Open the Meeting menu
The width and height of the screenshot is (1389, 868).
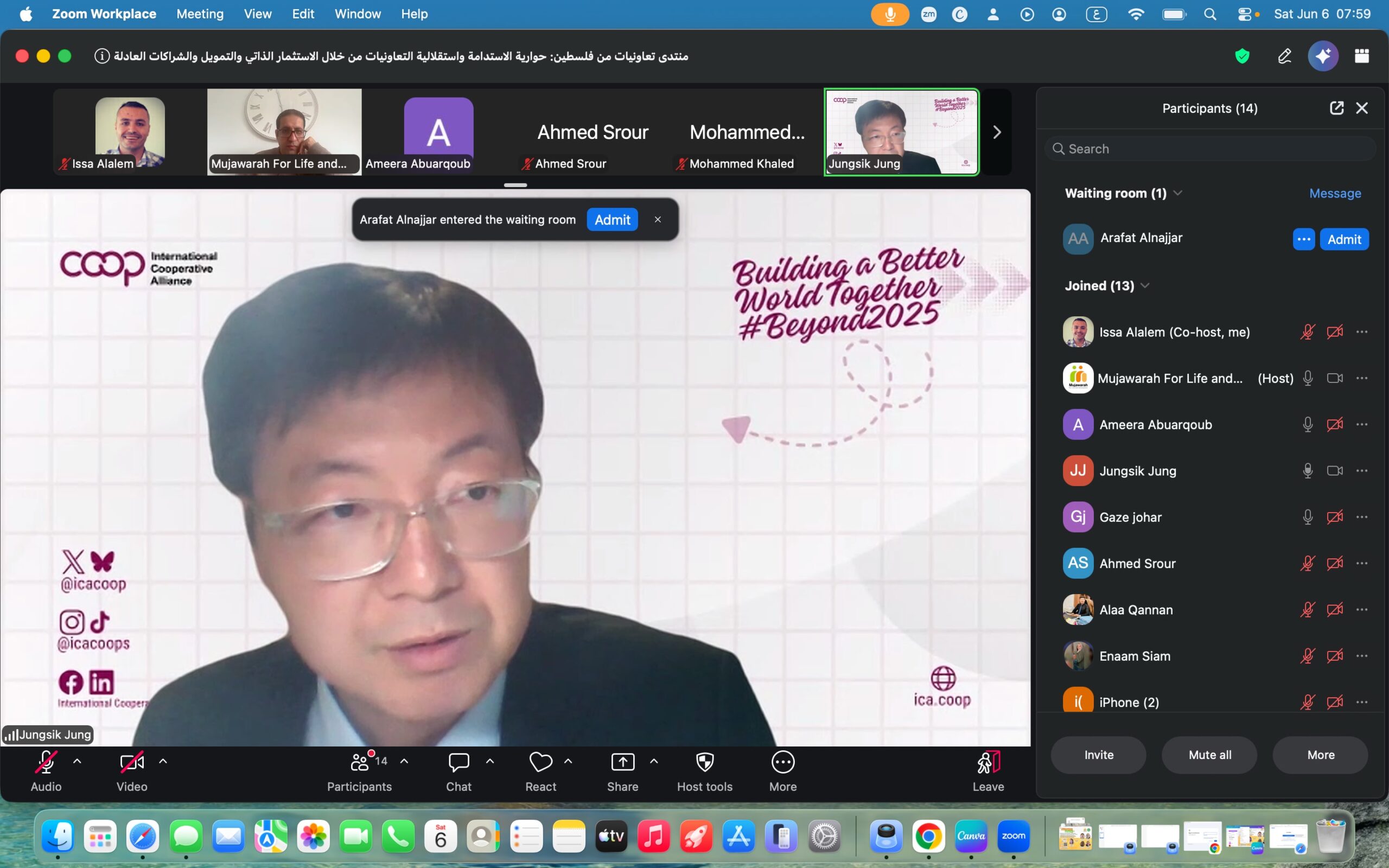click(x=200, y=14)
